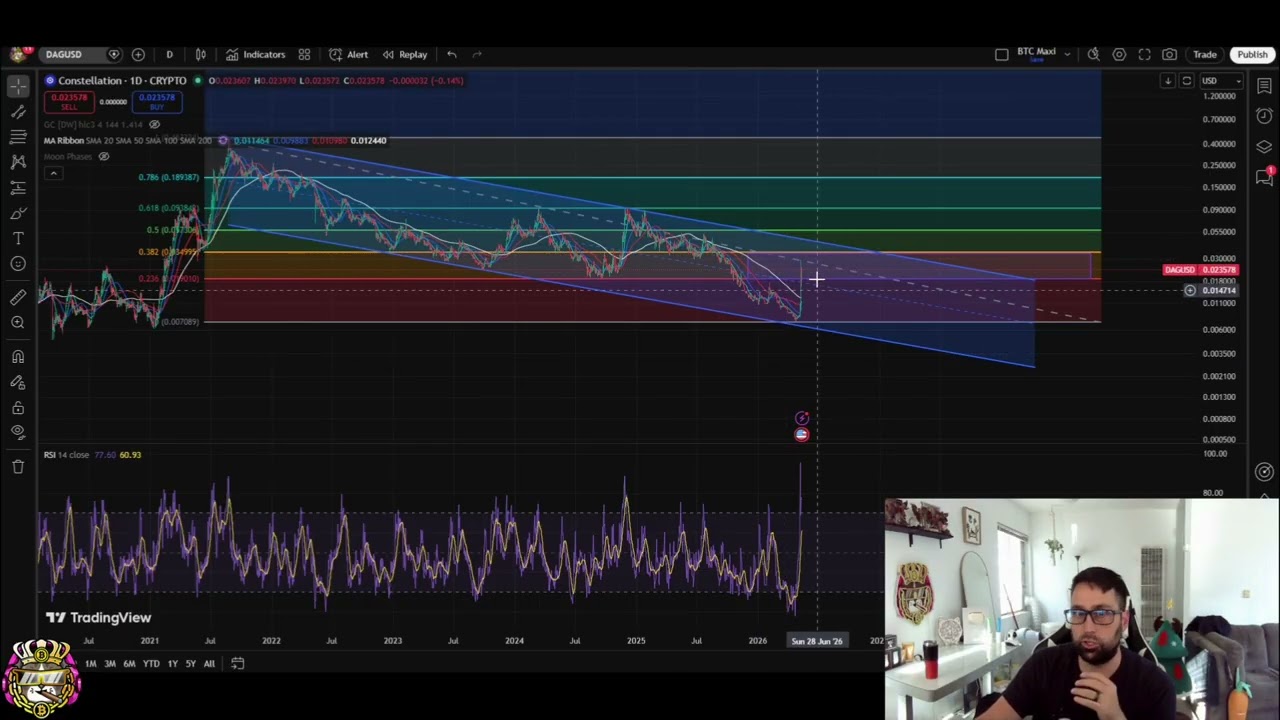Click the undo arrow
The height and width of the screenshot is (720, 1280).
[452, 54]
